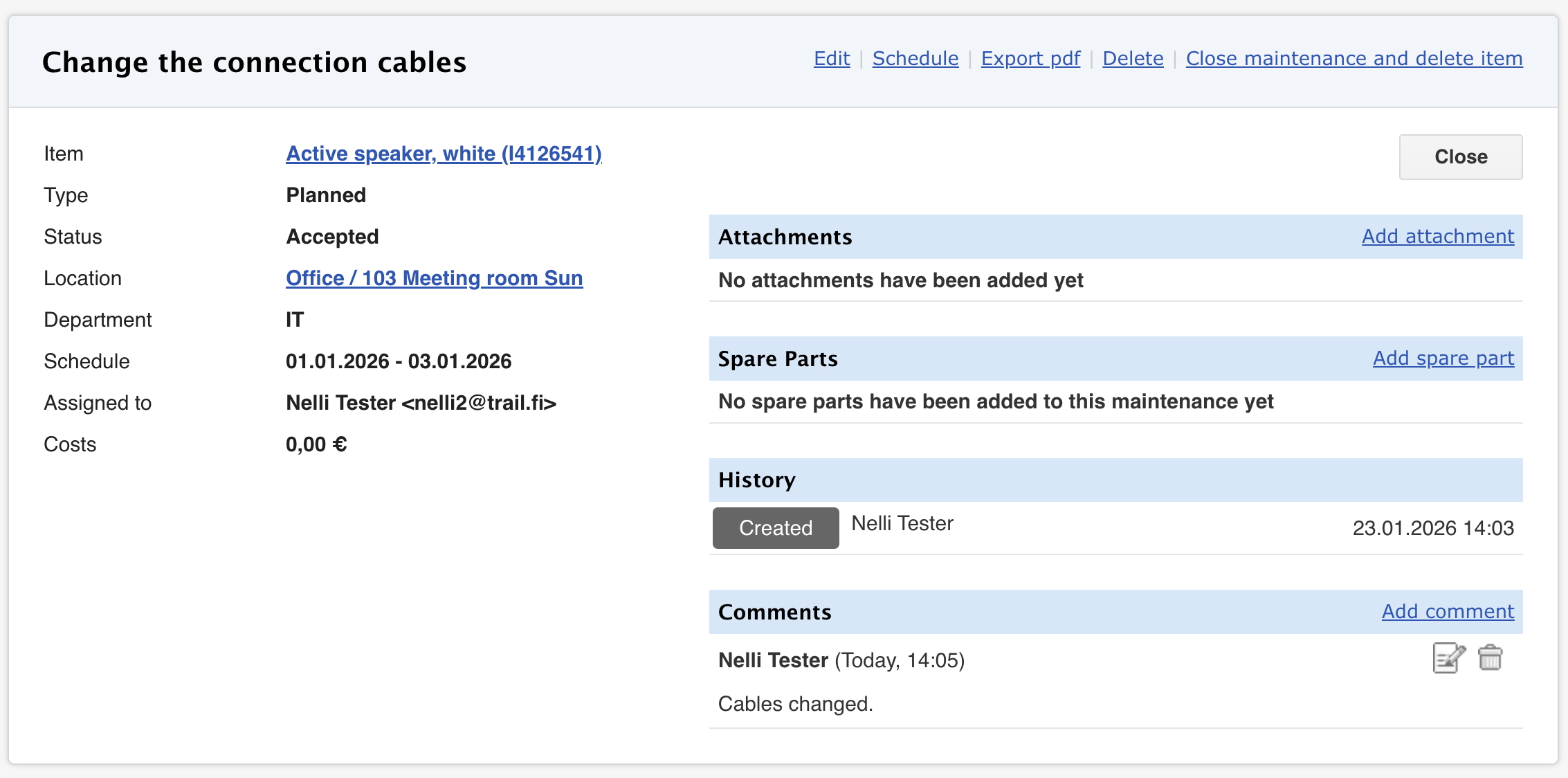Export maintenance as pdf
This screenshot has width=1568, height=778.
pos(1030,59)
